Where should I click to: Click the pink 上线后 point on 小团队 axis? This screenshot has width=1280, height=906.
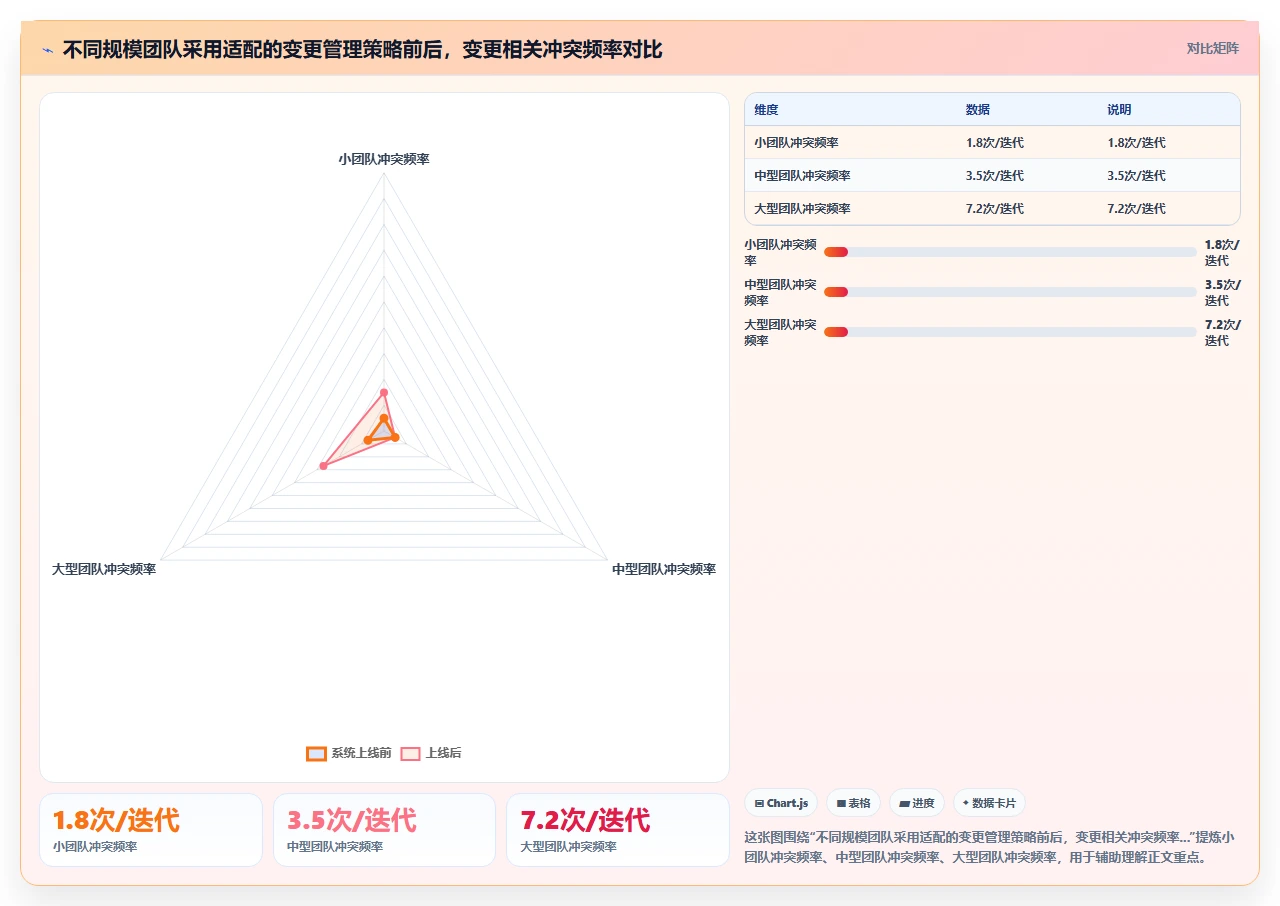point(384,392)
